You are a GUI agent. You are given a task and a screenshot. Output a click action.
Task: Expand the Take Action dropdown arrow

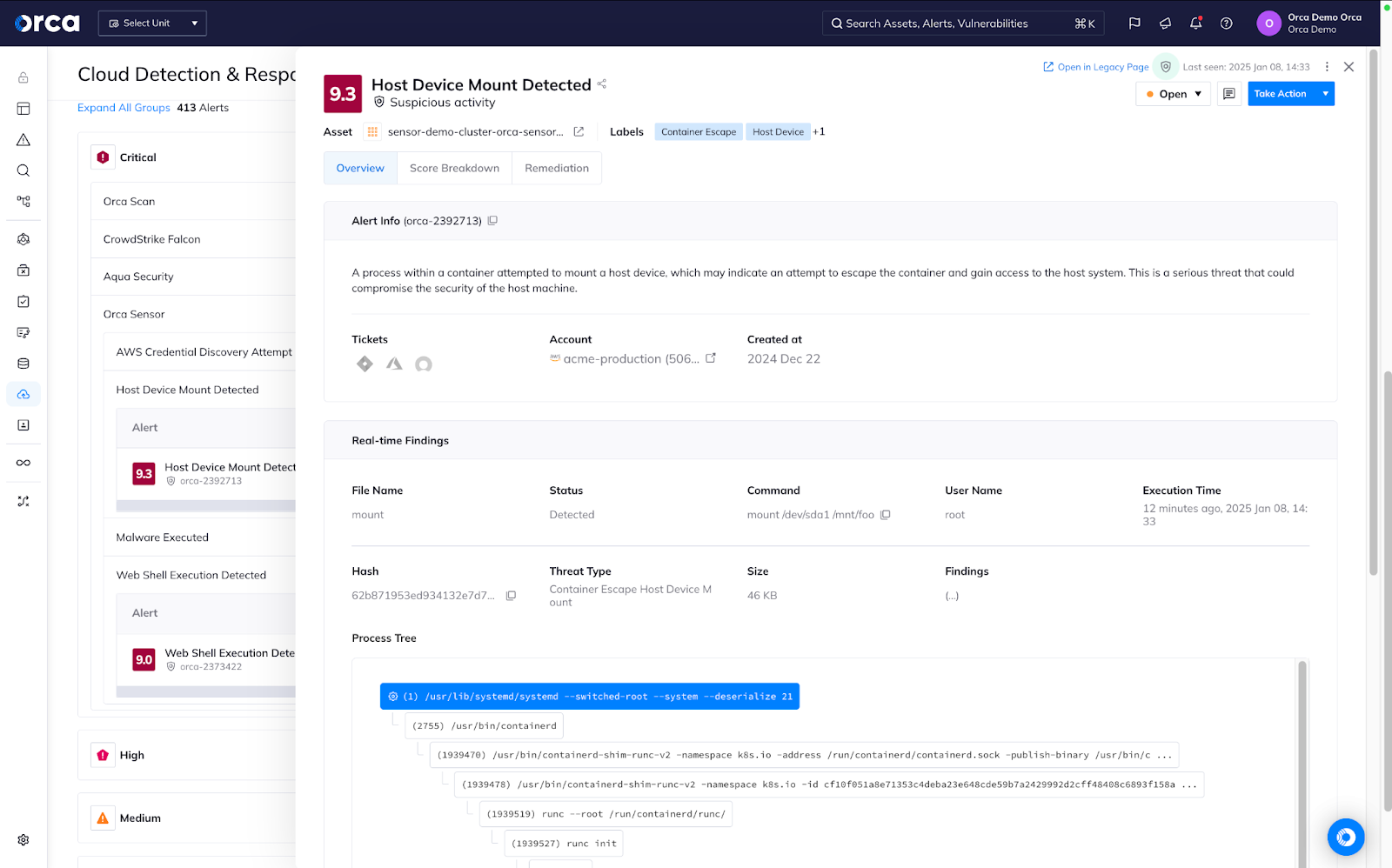1325,94
